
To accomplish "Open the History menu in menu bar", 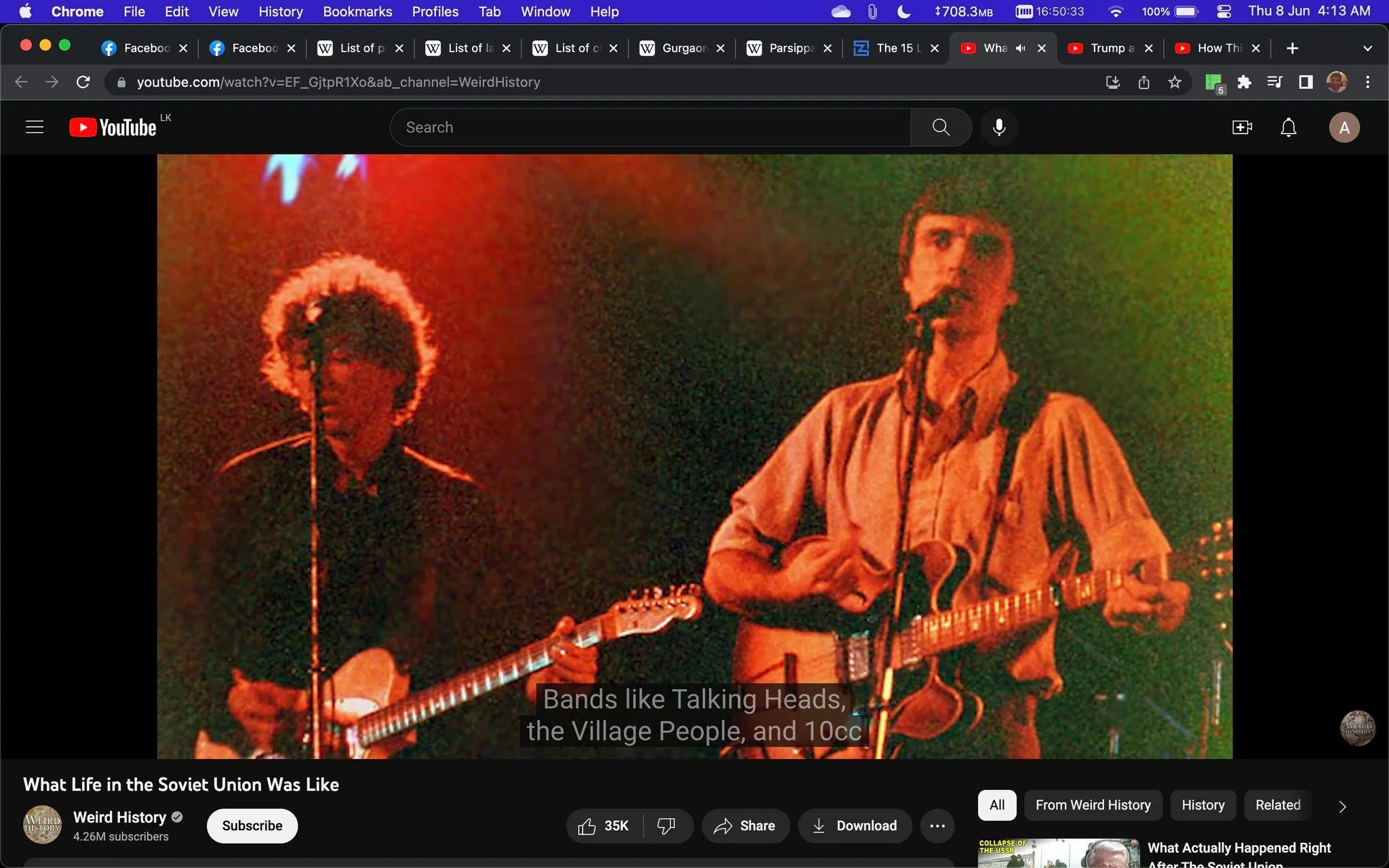I will tap(281, 12).
